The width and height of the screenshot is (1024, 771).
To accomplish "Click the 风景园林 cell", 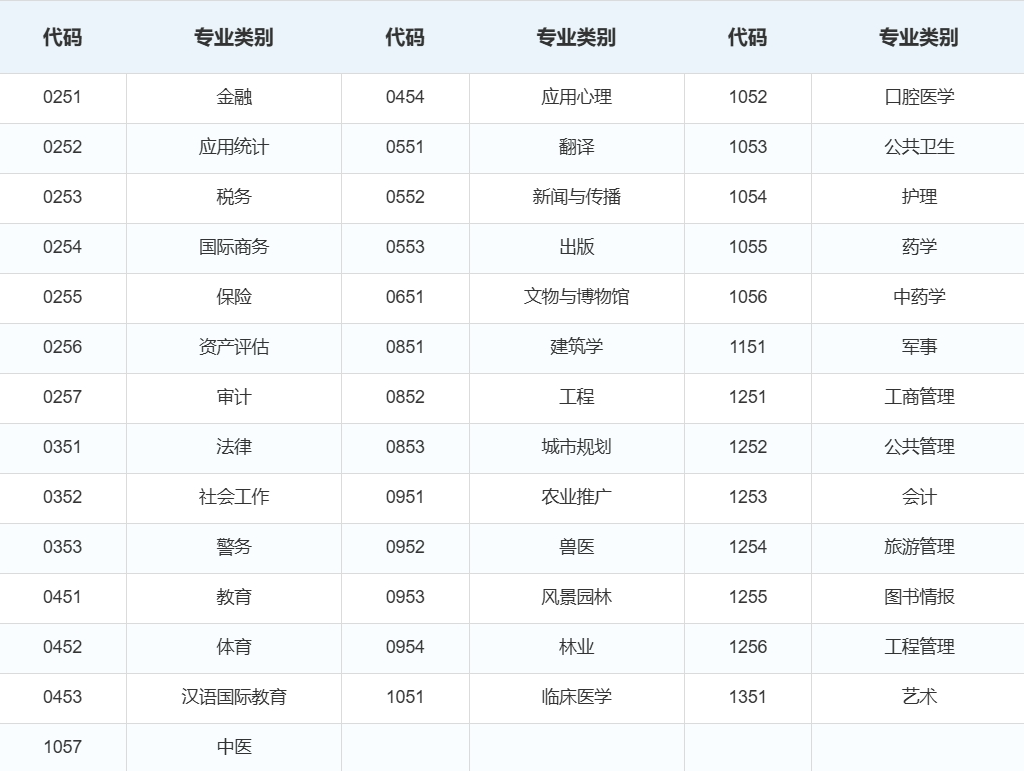I will click(576, 597).
